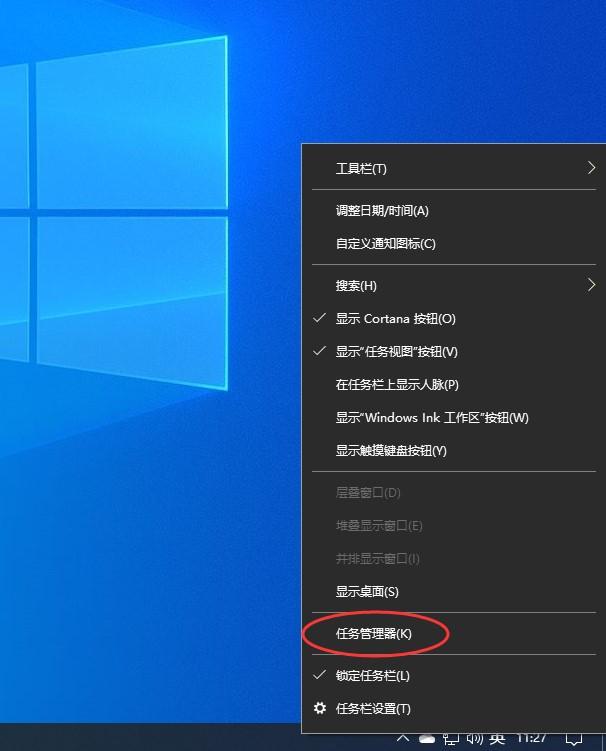The height and width of the screenshot is (751, 606).
Task: Click the gear icon beside 任务栏设置
Action: pos(320,709)
